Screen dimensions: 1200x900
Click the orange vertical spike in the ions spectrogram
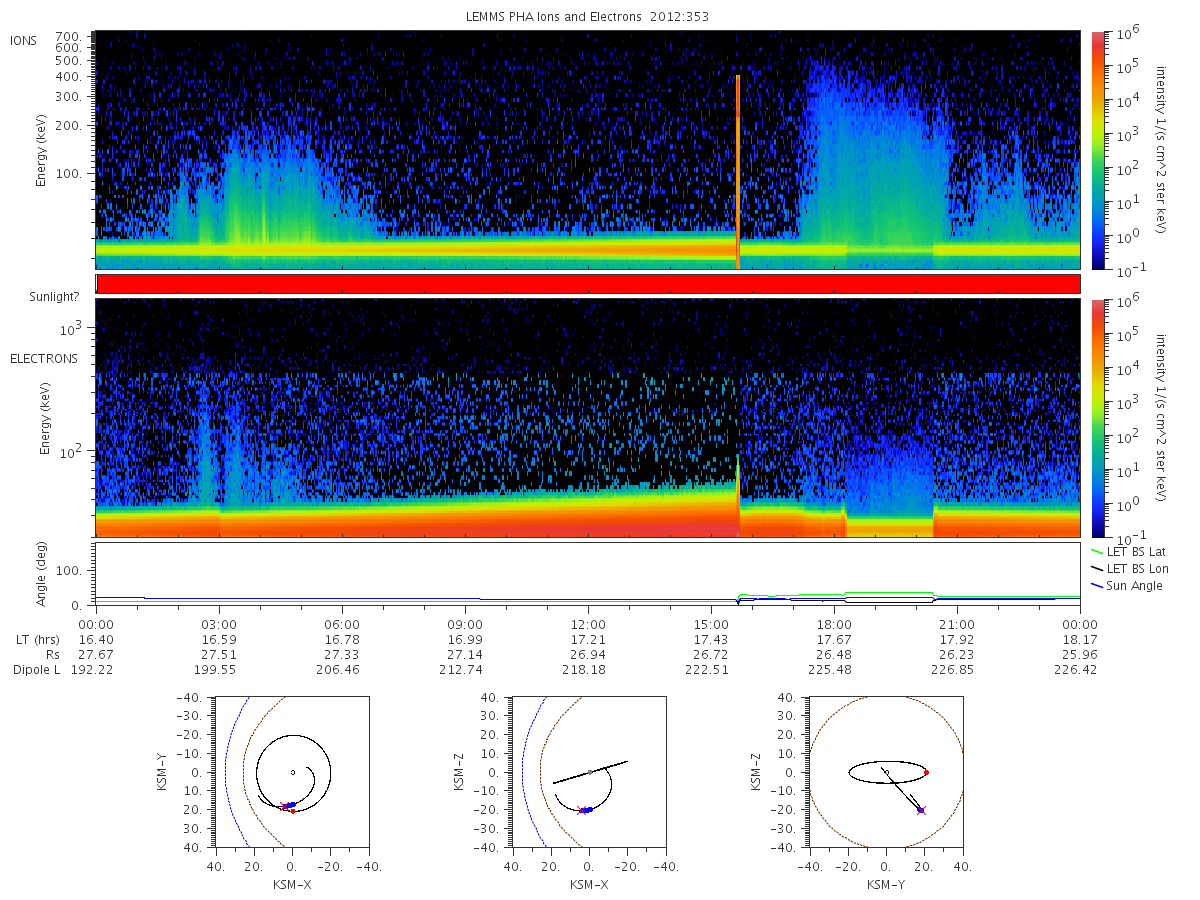[738, 172]
